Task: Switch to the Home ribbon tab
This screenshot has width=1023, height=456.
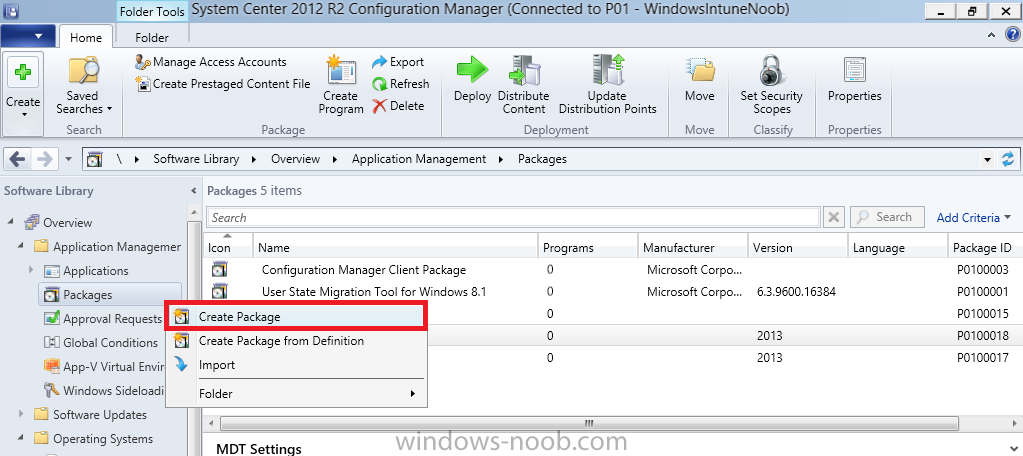Action: pos(85,37)
